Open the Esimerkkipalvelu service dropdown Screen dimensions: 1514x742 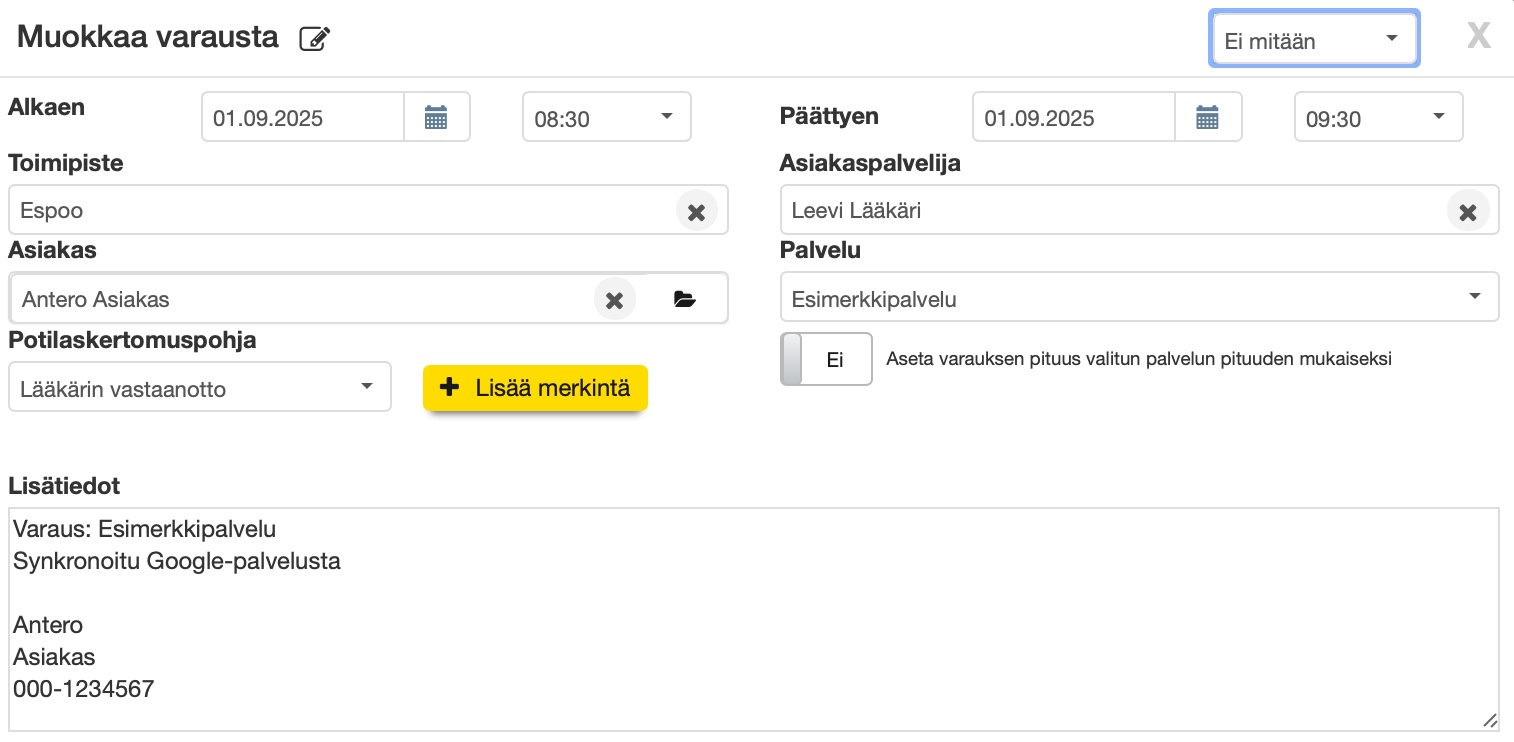pos(1138,298)
